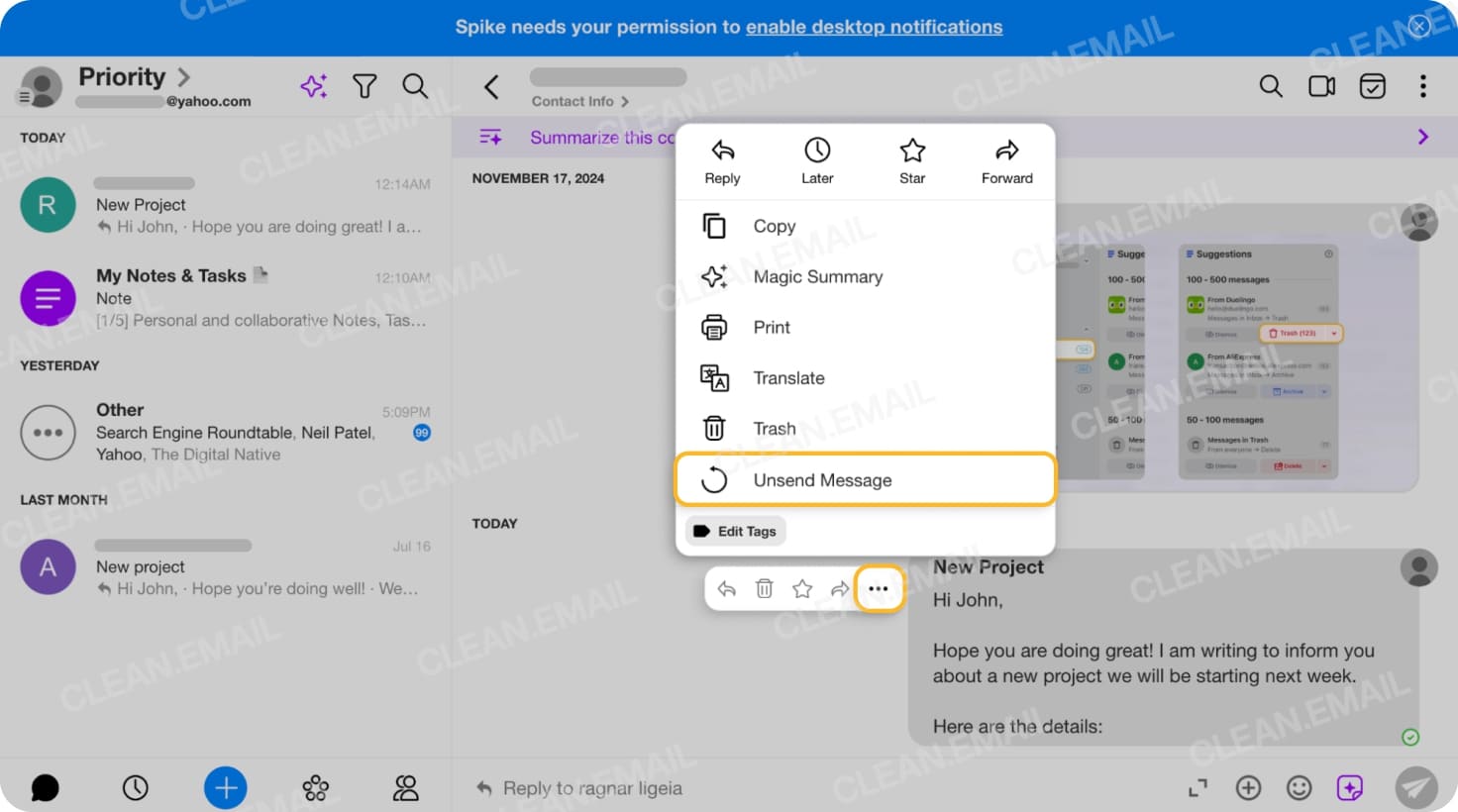Insert an emoji into the reply
1458x812 pixels.
pos(1299,787)
